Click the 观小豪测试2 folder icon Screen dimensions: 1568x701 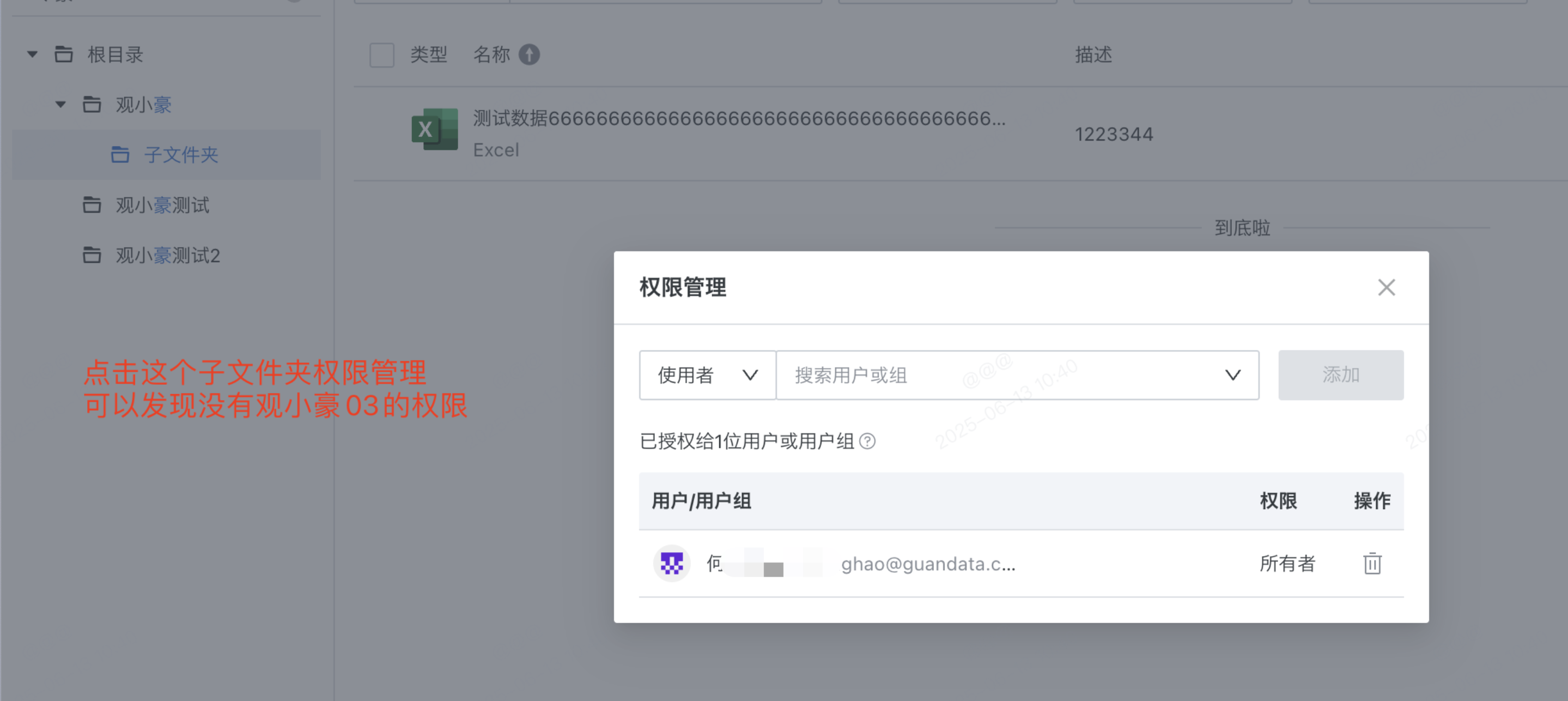[92, 255]
